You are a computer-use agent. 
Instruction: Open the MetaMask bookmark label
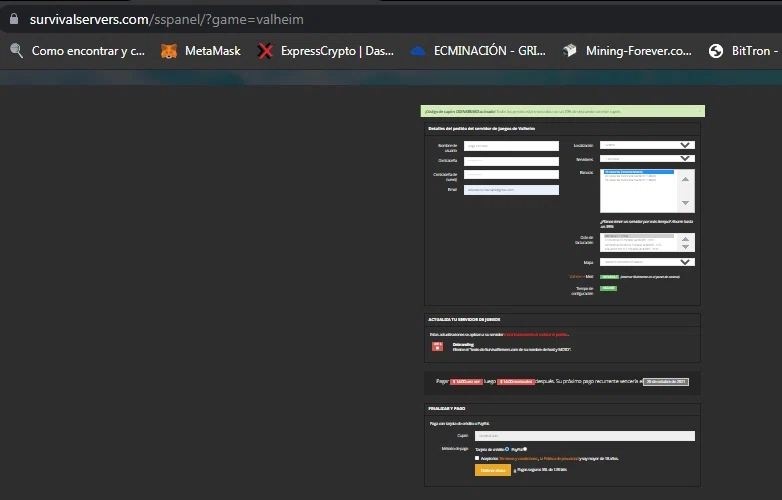pos(212,51)
